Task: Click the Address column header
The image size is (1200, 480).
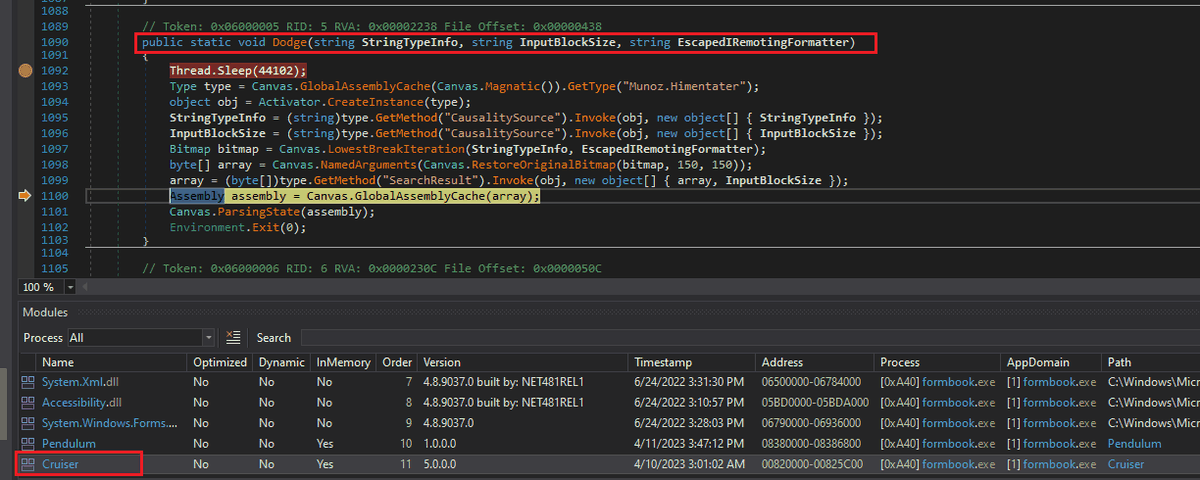Action: [782, 362]
